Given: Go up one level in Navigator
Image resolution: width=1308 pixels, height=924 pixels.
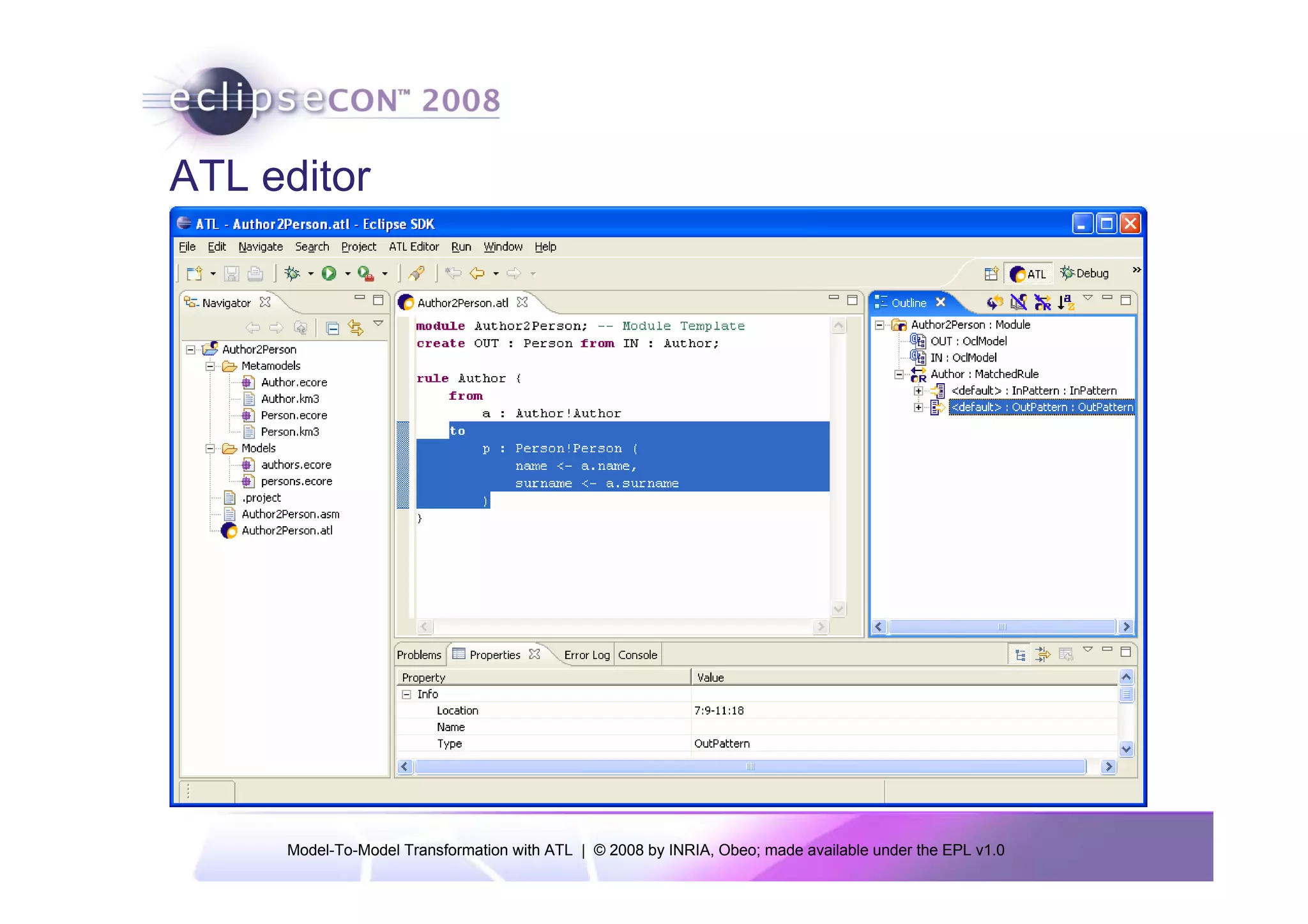Looking at the screenshot, I should [300, 328].
